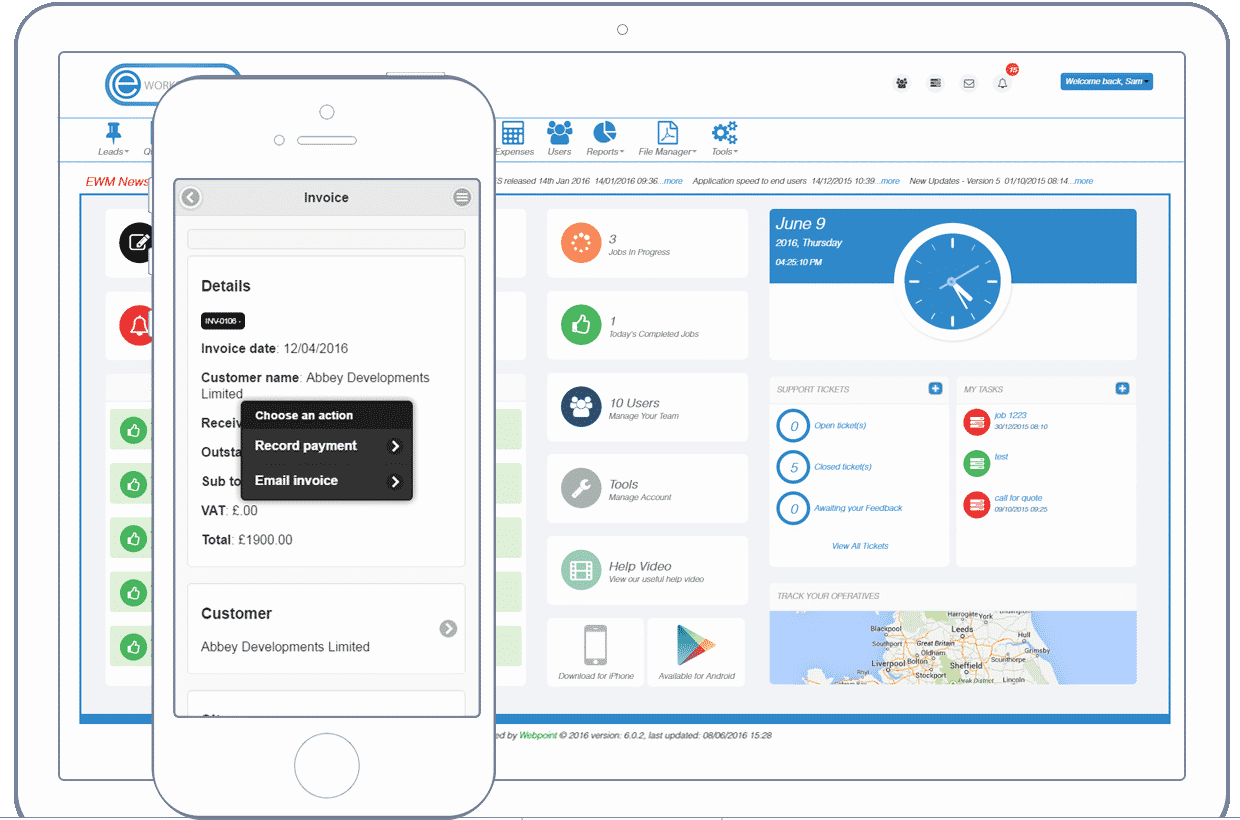This screenshot has height=820, width=1240.
Task: Click the team users icon in the header
Action: (x=902, y=83)
